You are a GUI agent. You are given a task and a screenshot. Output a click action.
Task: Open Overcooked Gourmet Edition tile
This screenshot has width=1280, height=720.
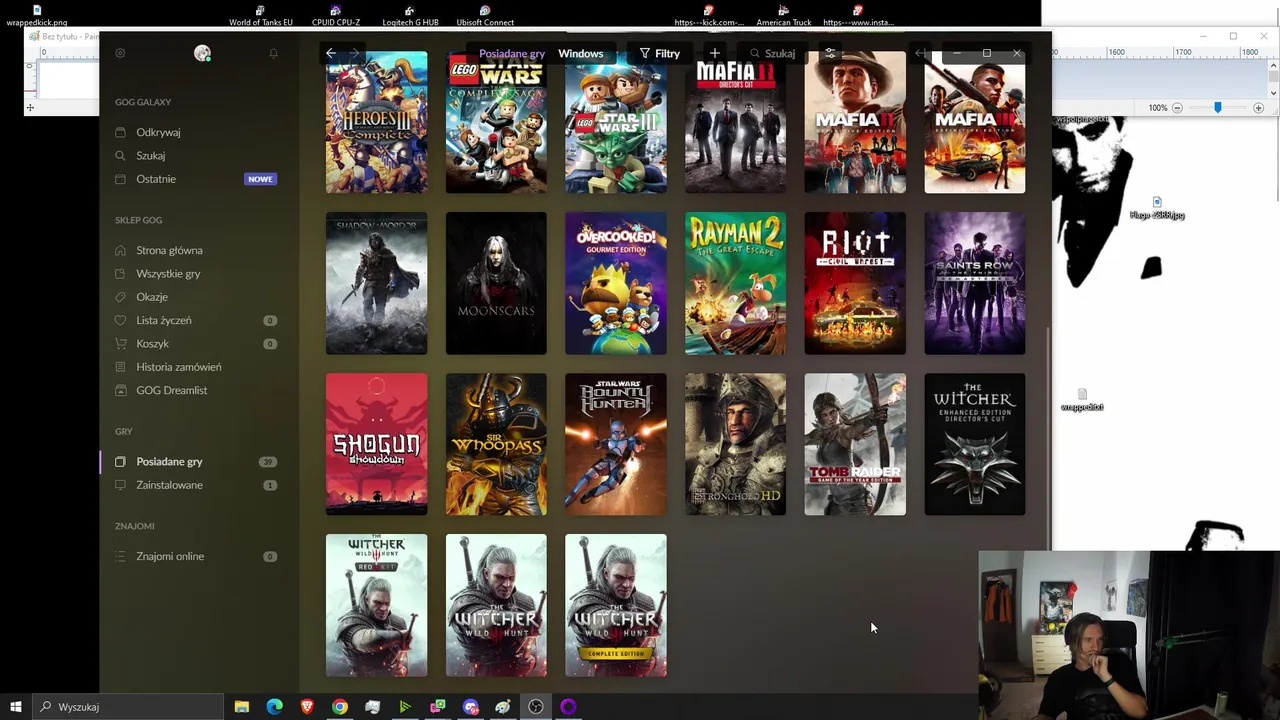tap(616, 283)
